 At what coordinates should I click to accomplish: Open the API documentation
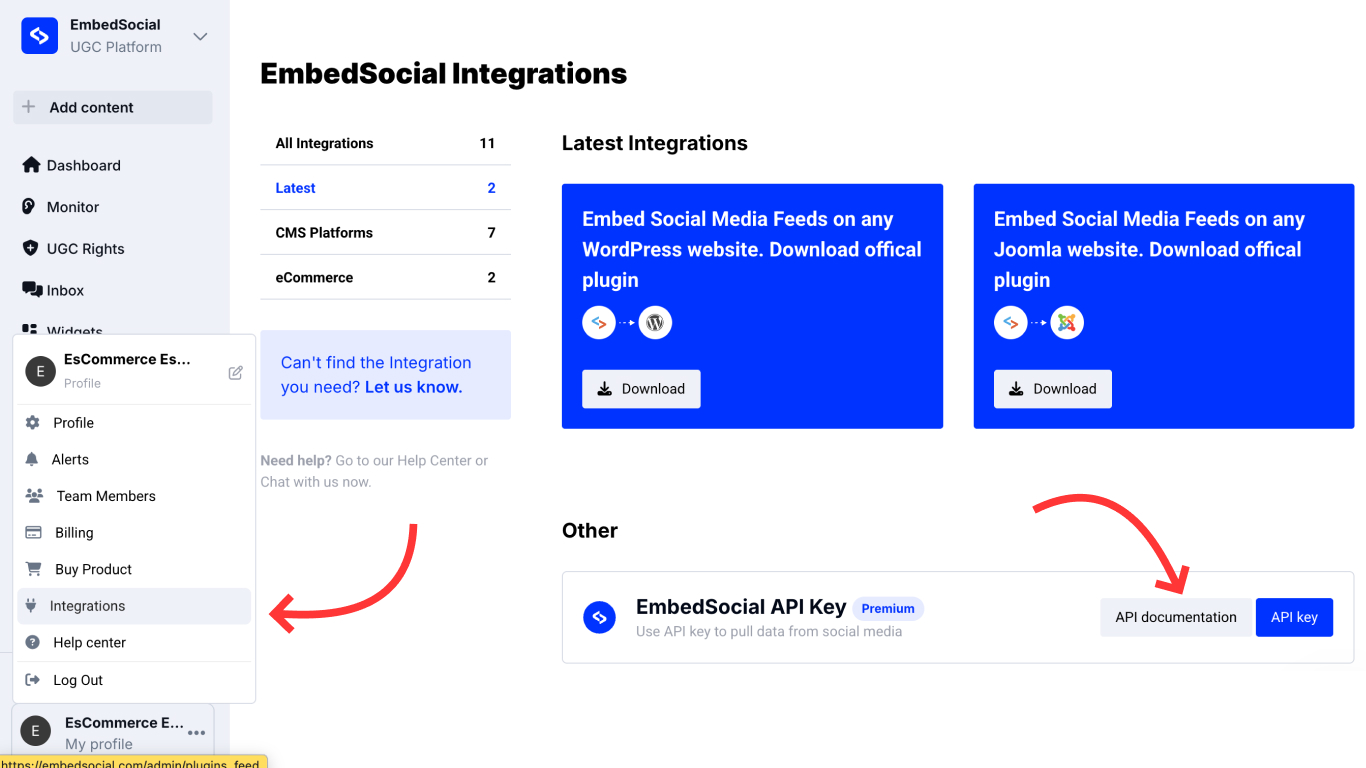click(x=1176, y=617)
